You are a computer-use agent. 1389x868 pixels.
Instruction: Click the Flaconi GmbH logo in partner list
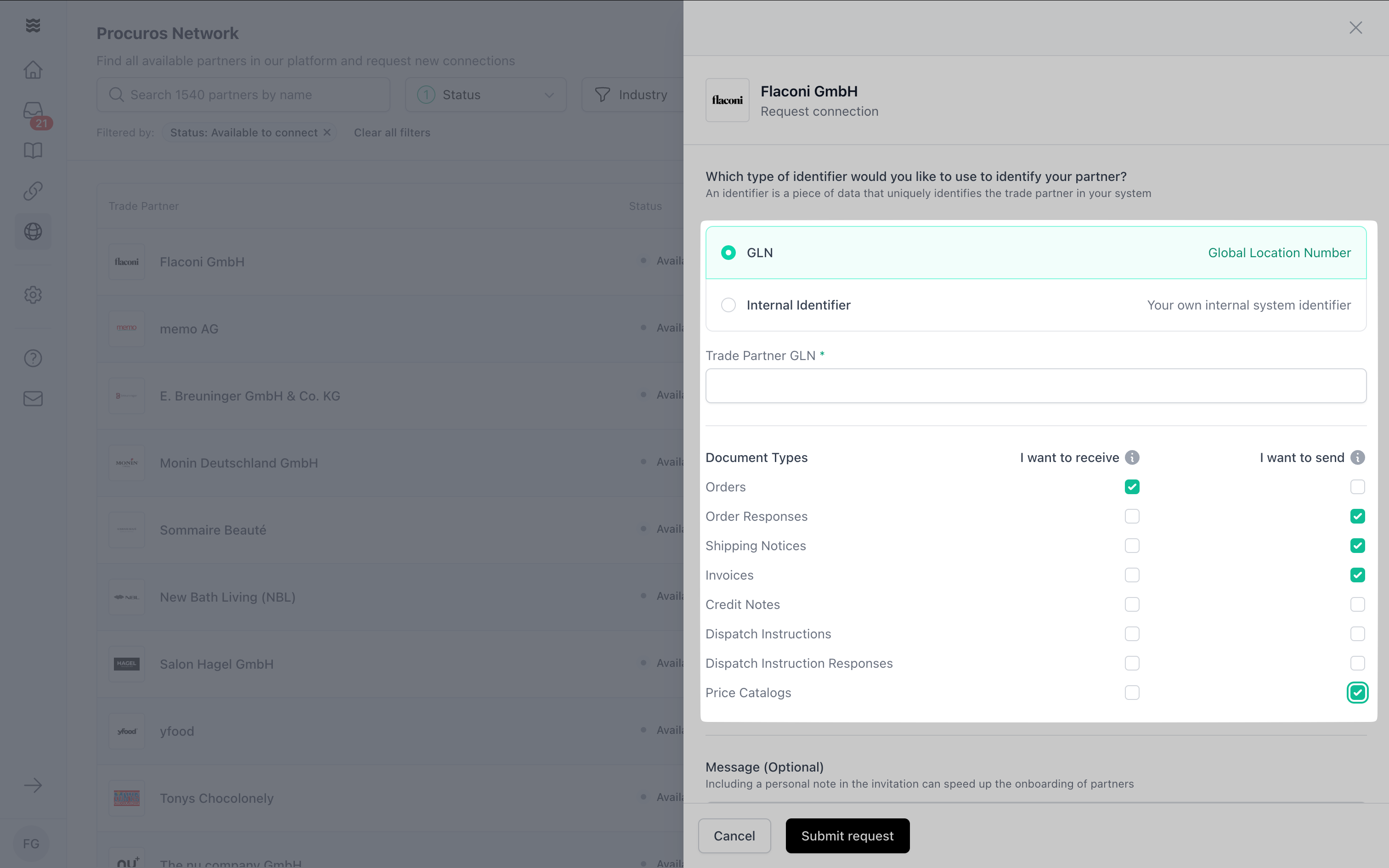tap(126, 262)
